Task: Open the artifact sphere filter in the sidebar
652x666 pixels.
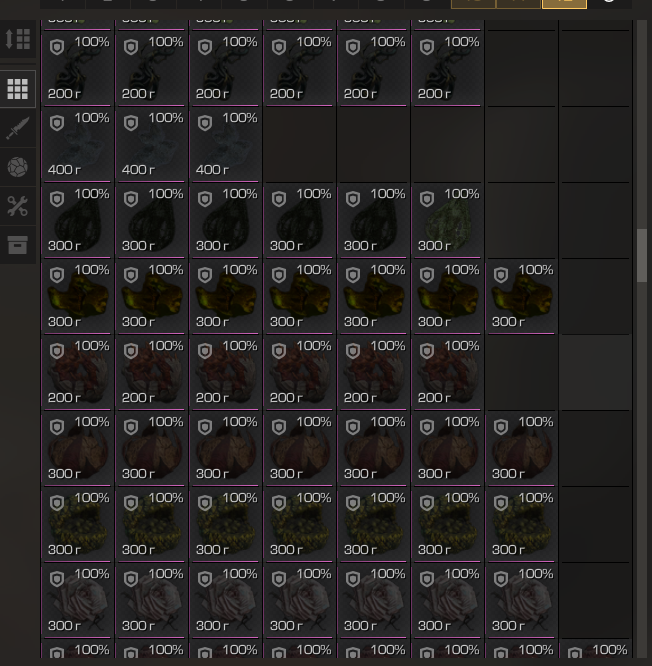Action: (18, 167)
